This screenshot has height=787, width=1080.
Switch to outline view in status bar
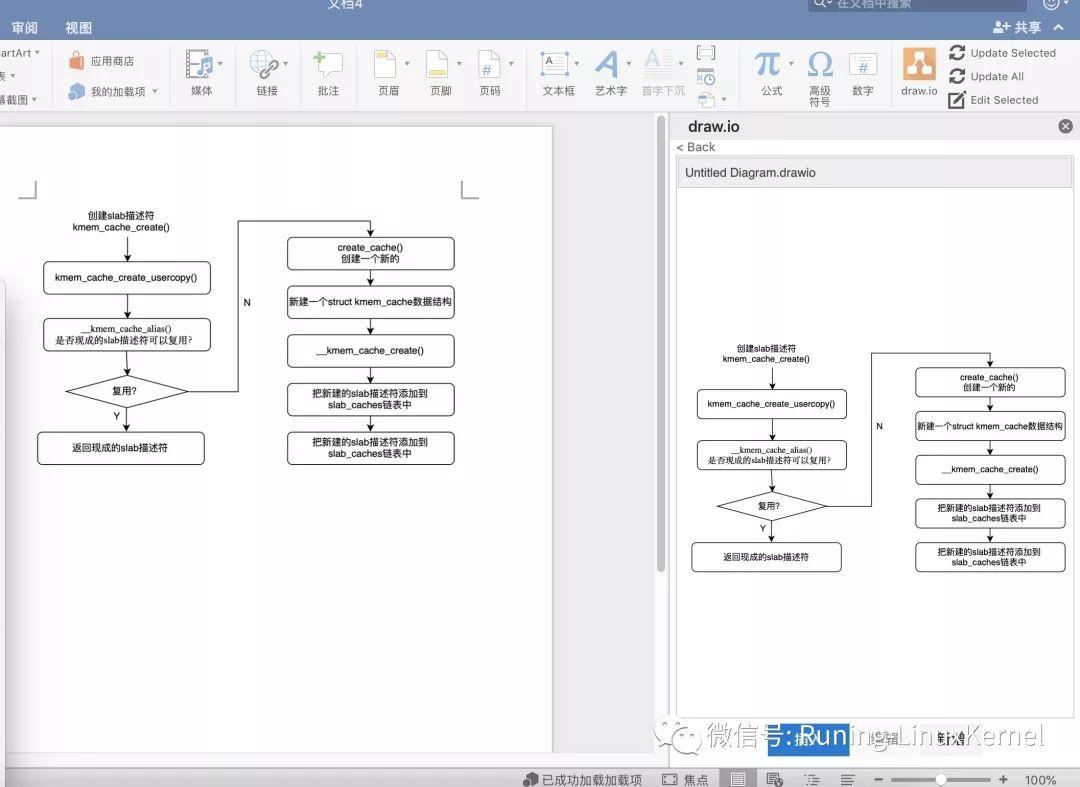(812, 779)
